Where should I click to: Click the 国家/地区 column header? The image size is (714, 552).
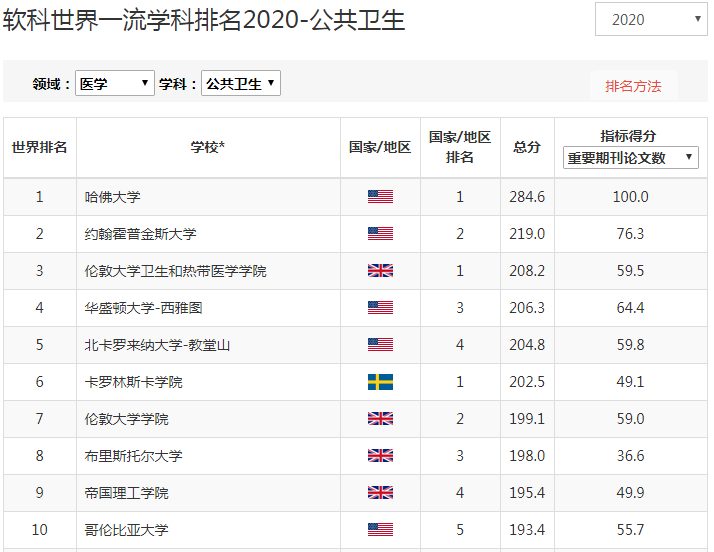tap(380, 147)
